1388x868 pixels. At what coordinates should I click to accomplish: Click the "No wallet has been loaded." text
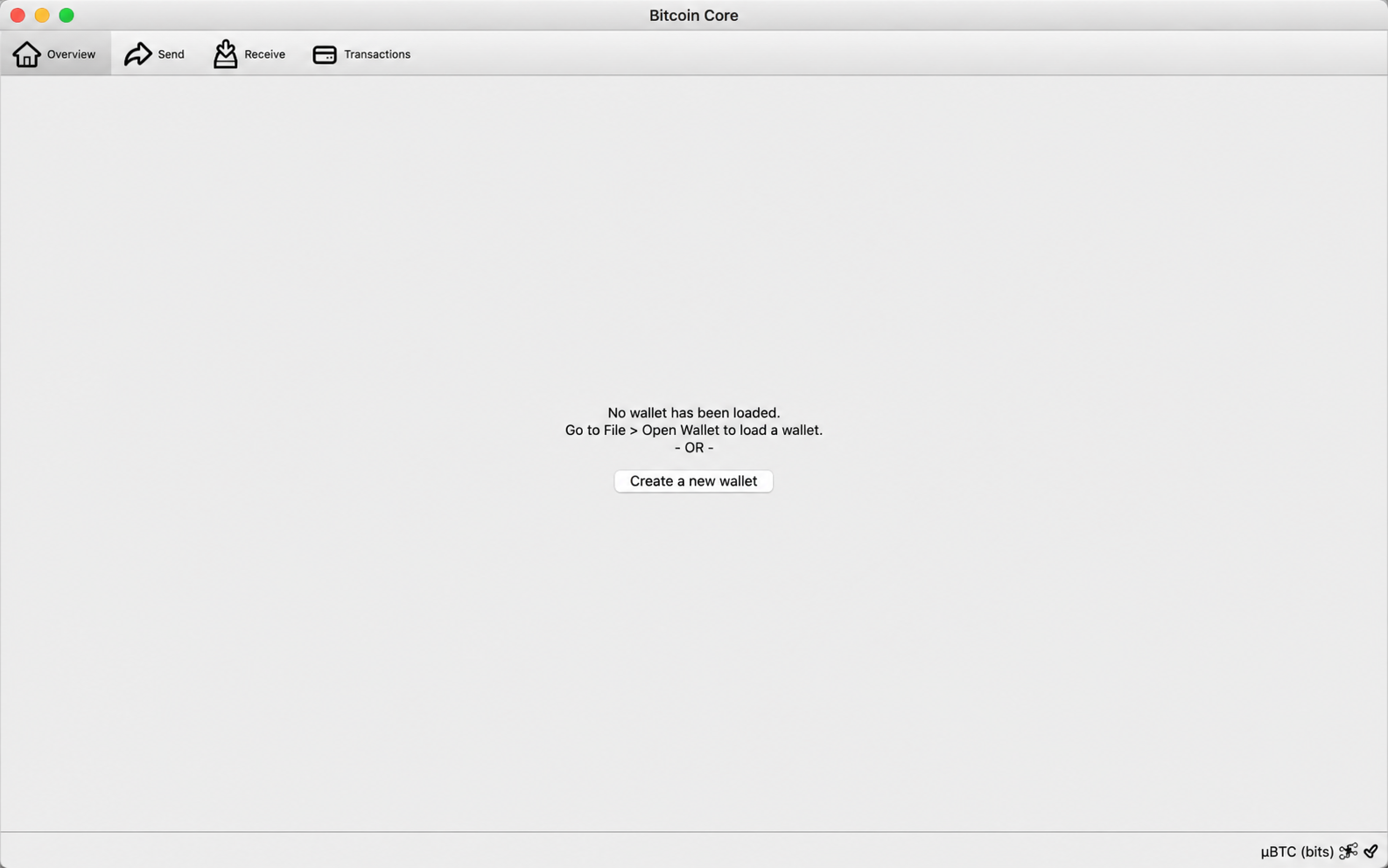point(694,413)
